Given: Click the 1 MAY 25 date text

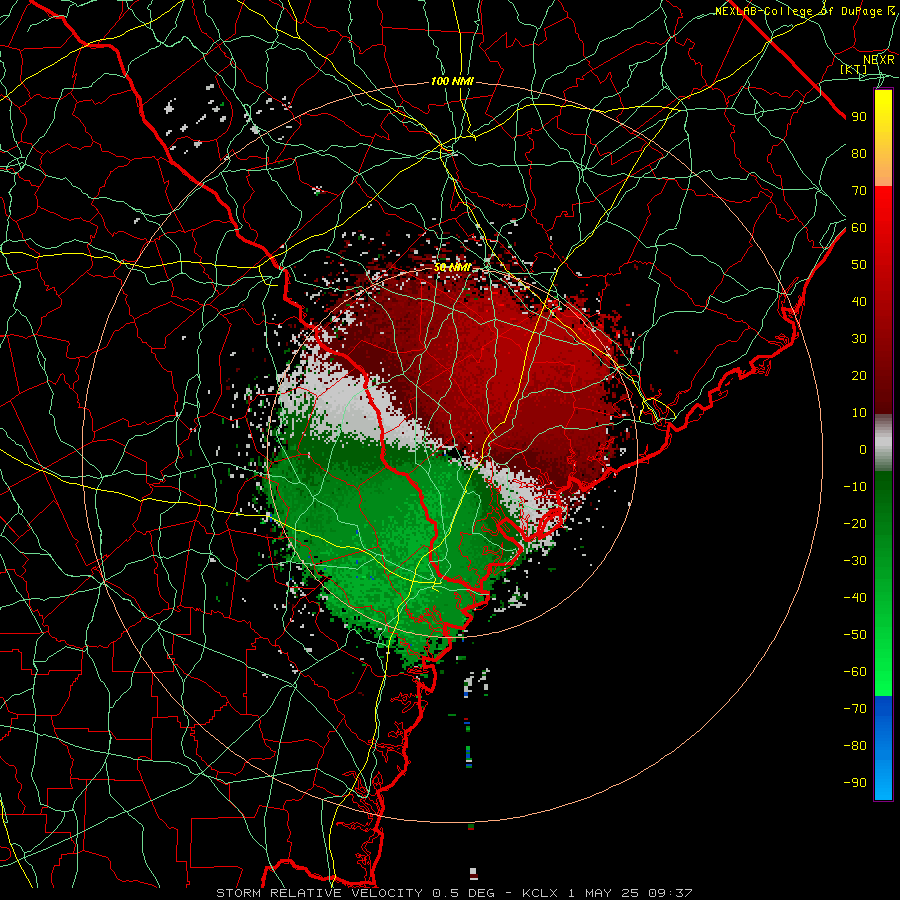Looking at the screenshot, I should pos(603,893).
